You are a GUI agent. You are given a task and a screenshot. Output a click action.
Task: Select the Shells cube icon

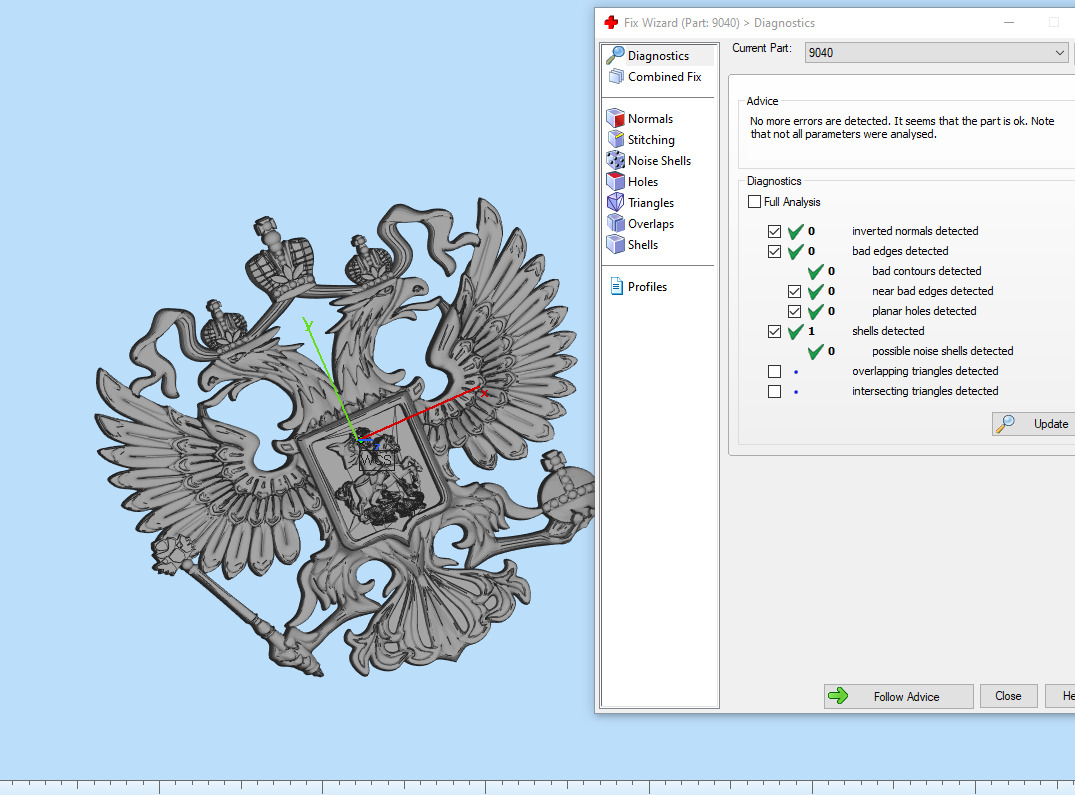click(x=616, y=244)
